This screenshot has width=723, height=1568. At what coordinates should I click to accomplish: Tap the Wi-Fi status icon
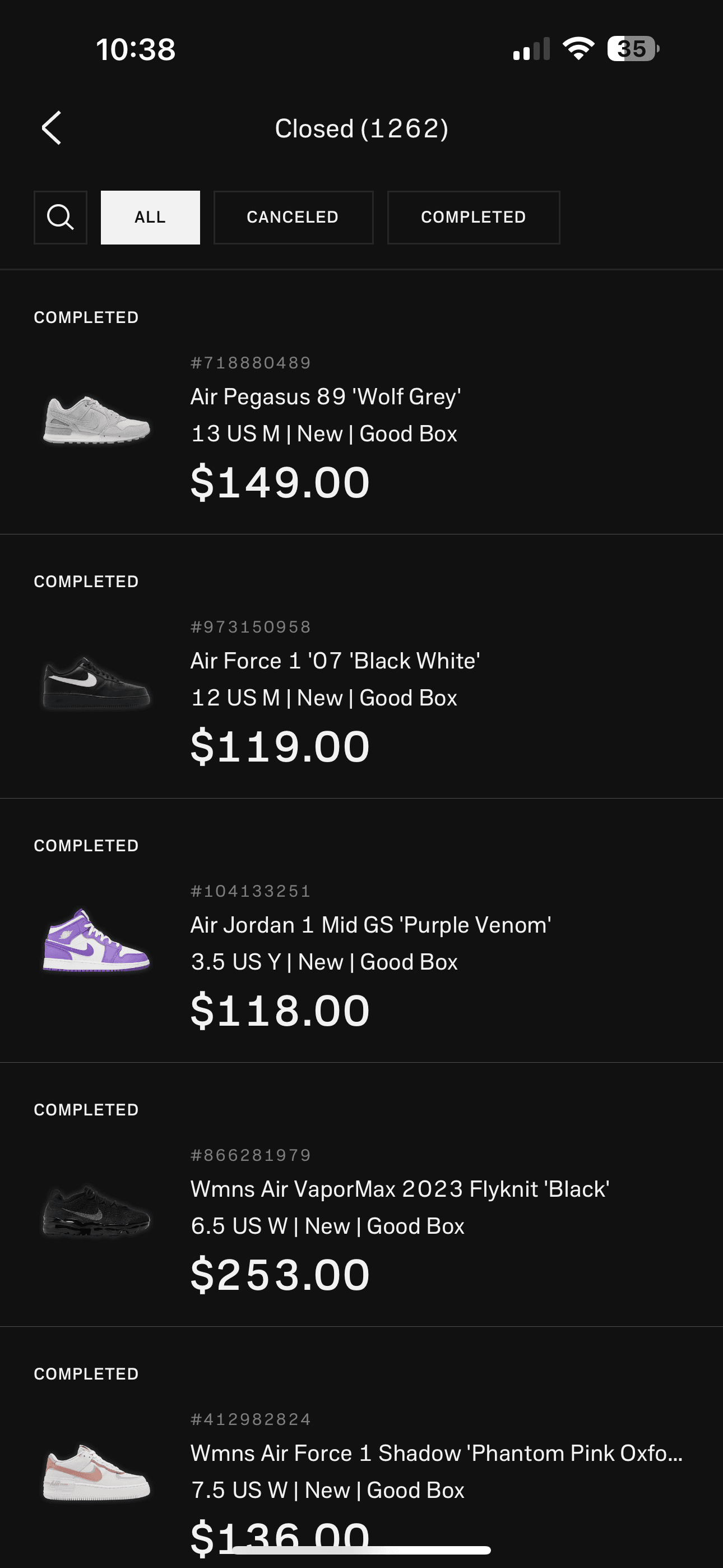coord(578,49)
